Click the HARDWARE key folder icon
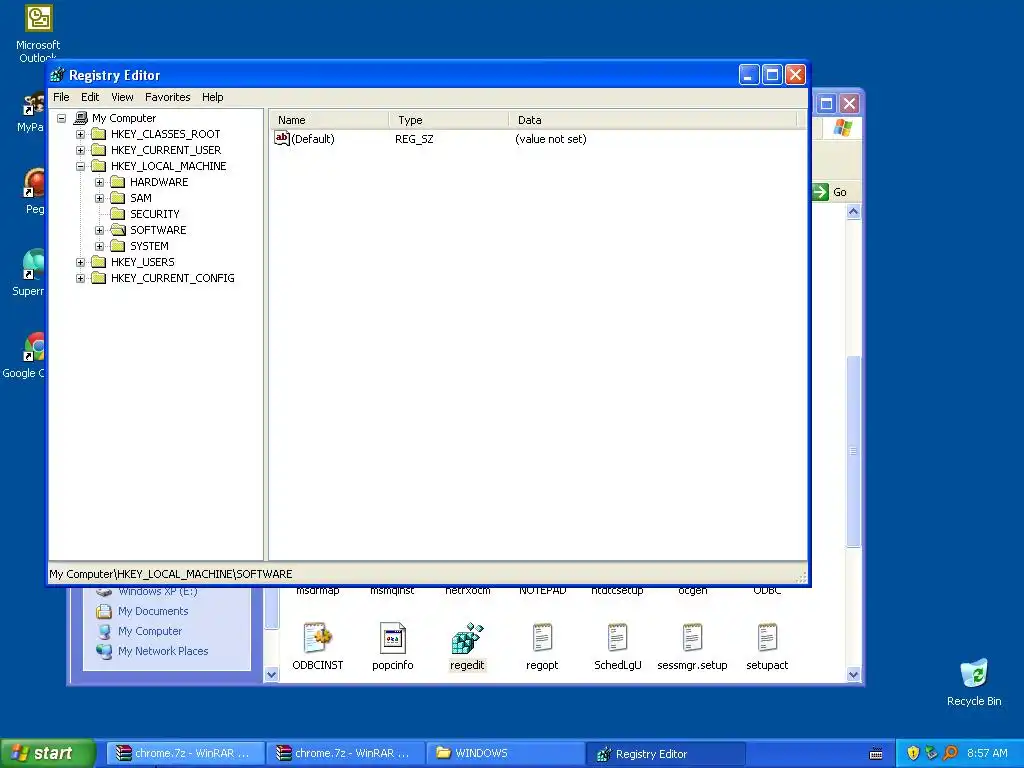 coord(118,182)
